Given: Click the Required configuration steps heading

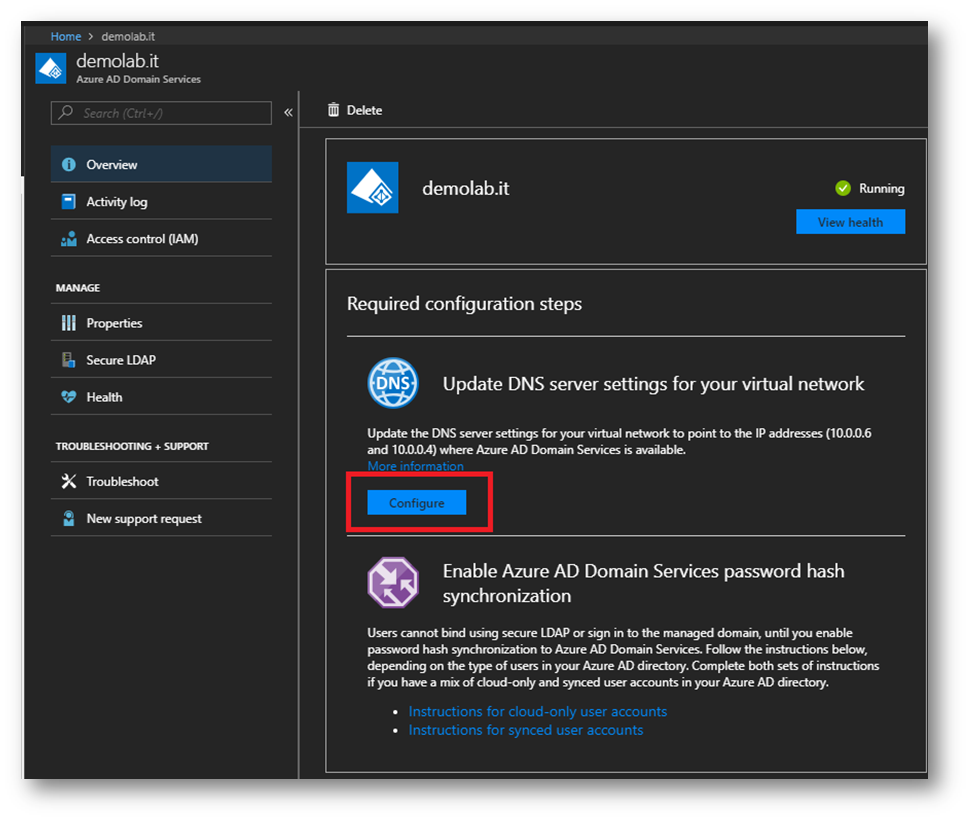Looking at the screenshot, I should tap(465, 304).
